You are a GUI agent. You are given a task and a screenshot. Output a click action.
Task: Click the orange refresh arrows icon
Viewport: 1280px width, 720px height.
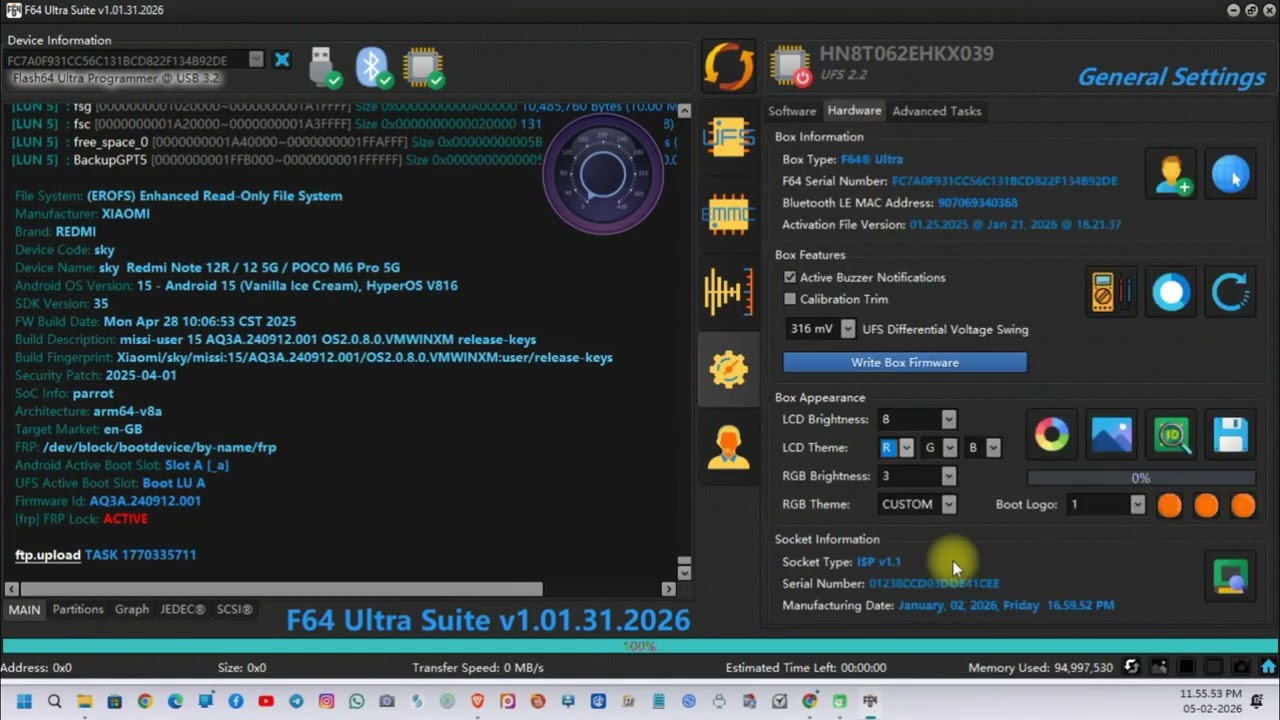coord(728,66)
